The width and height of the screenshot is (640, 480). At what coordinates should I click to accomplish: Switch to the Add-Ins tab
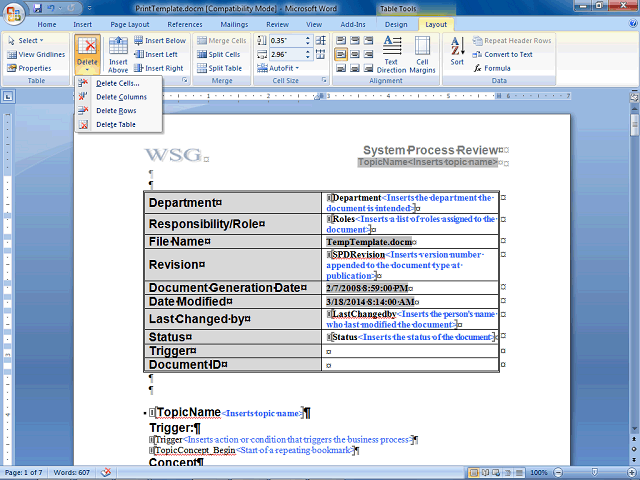tap(353, 24)
